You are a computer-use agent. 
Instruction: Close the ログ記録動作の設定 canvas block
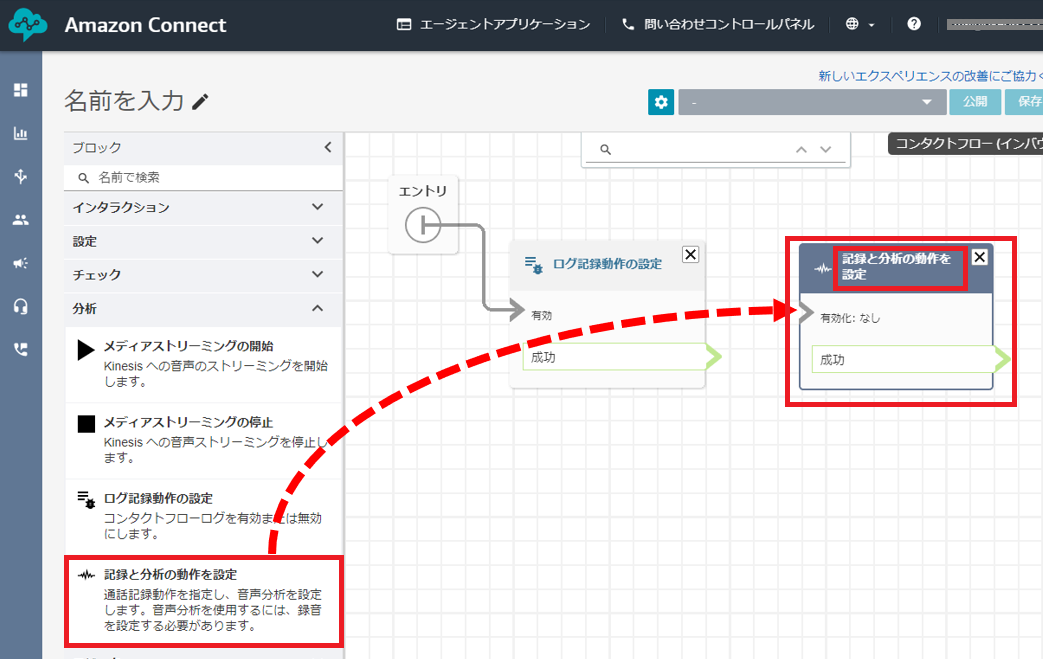click(x=690, y=254)
